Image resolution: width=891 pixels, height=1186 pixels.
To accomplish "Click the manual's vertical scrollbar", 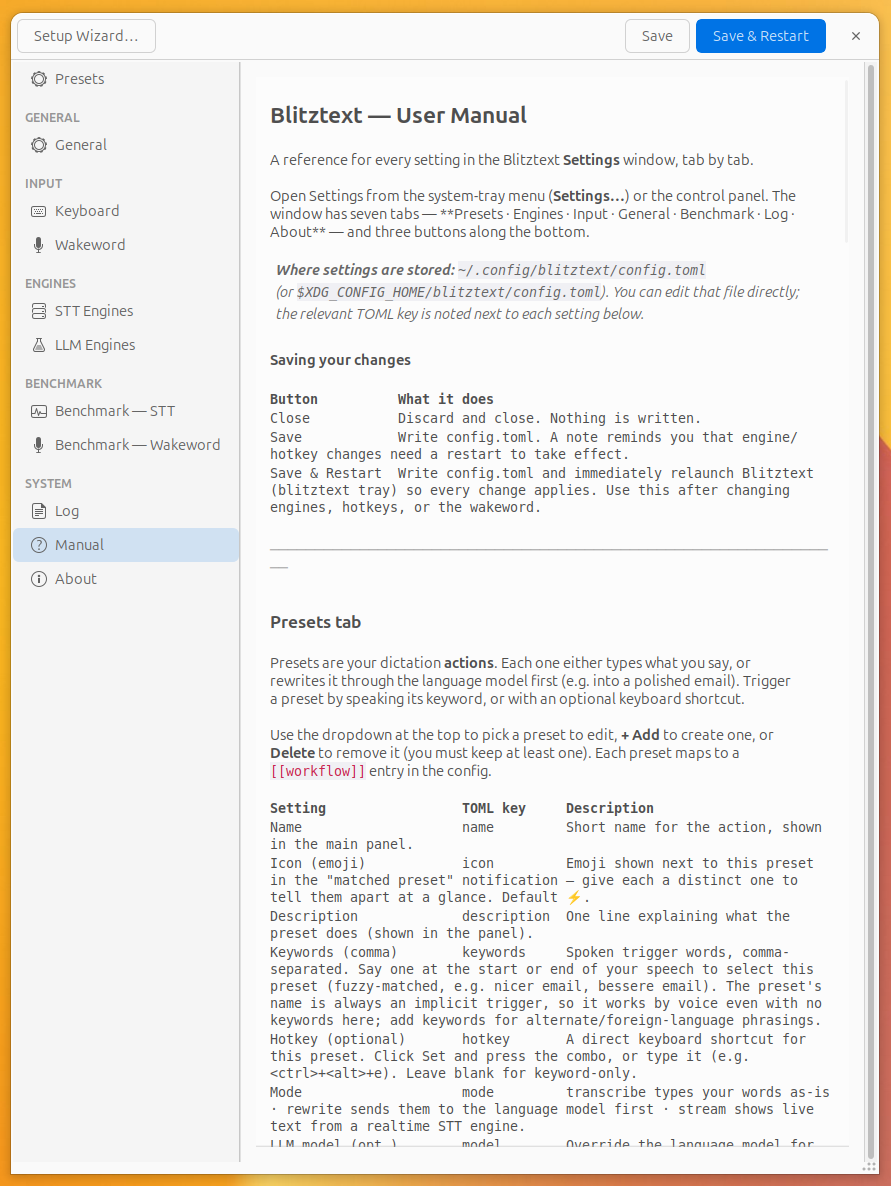I will [871, 613].
